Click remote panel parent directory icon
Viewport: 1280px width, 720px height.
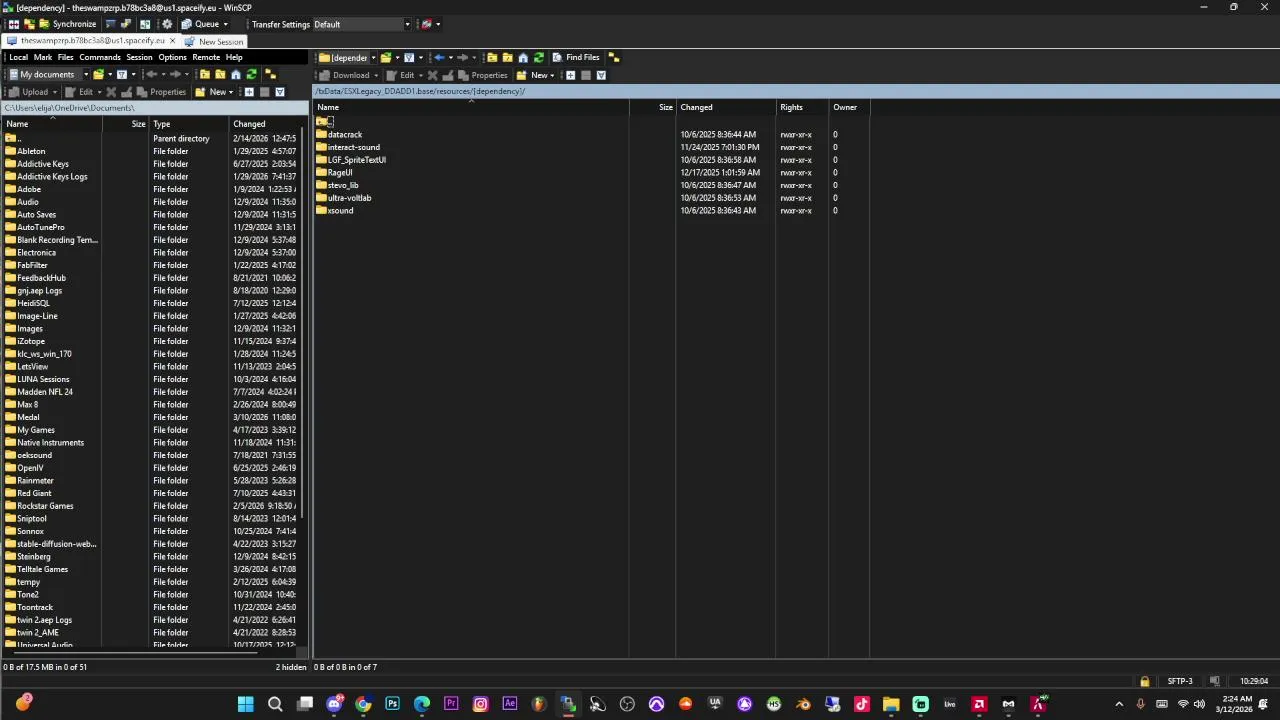492,57
